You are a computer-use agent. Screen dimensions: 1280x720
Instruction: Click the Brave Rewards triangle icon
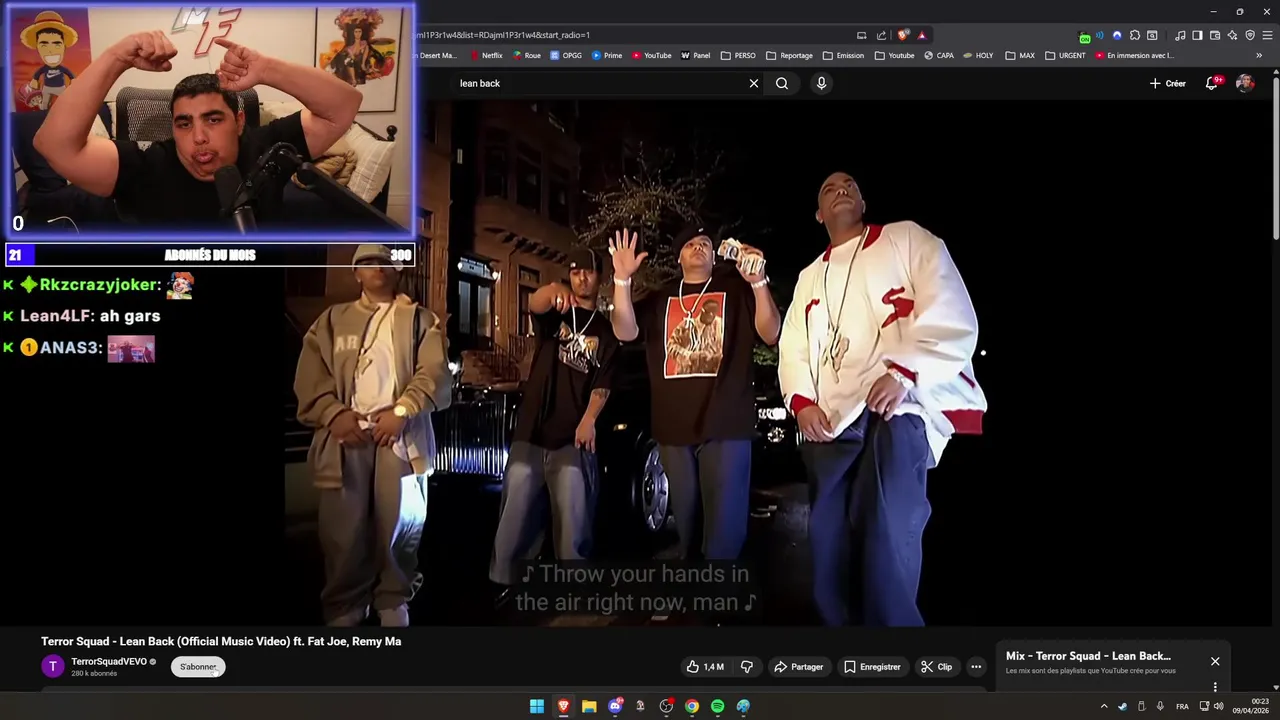[x=922, y=35]
